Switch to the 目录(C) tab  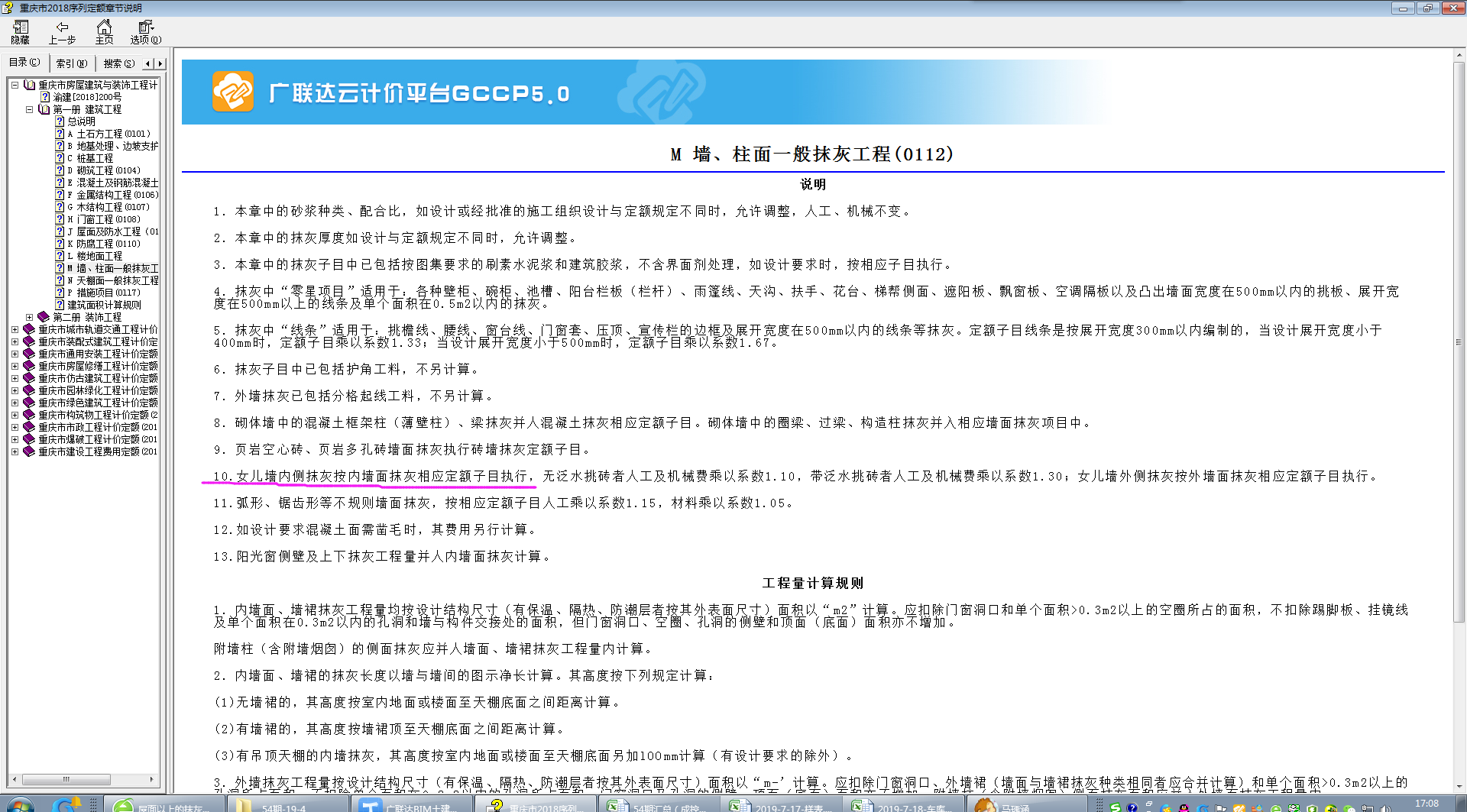point(24,63)
